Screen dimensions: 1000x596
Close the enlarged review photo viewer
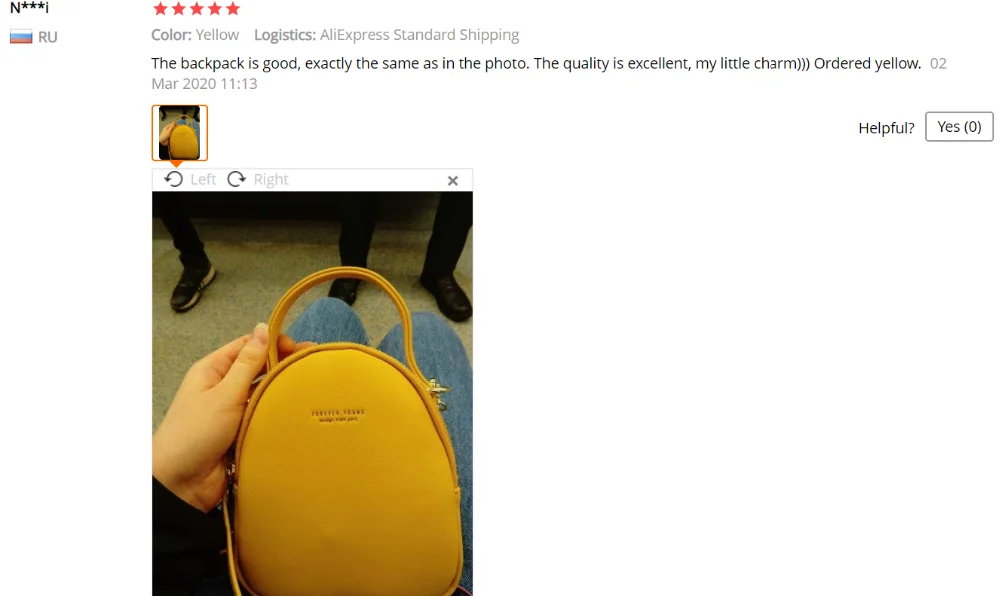(x=453, y=180)
